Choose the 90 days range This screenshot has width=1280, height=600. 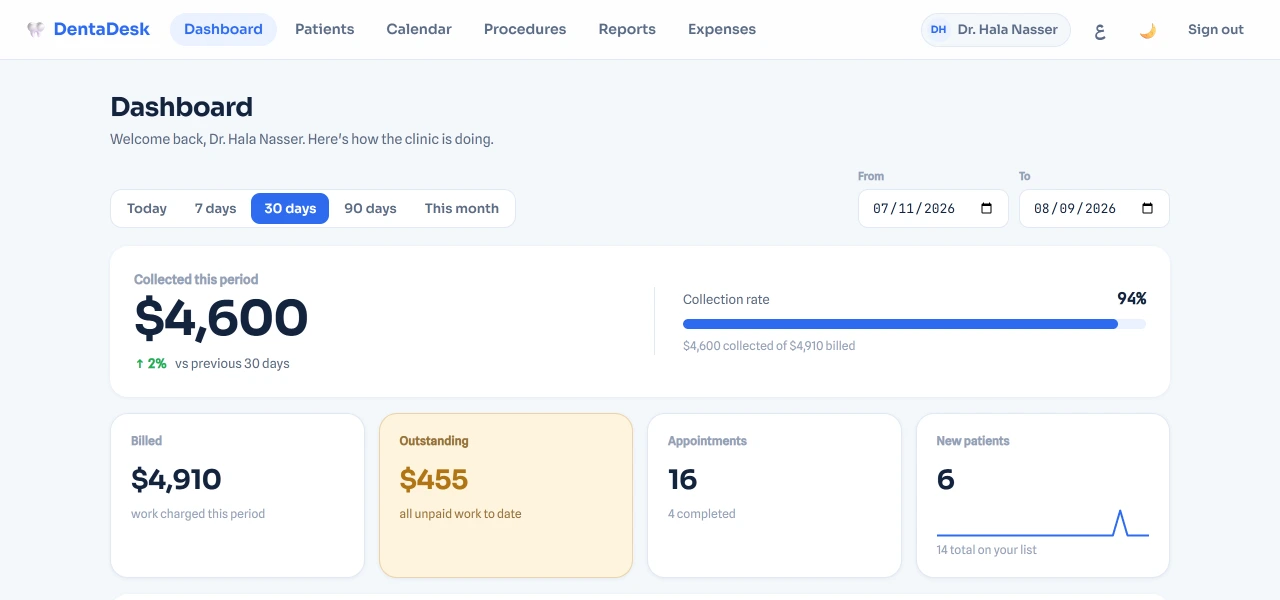click(x=370, y=208)
